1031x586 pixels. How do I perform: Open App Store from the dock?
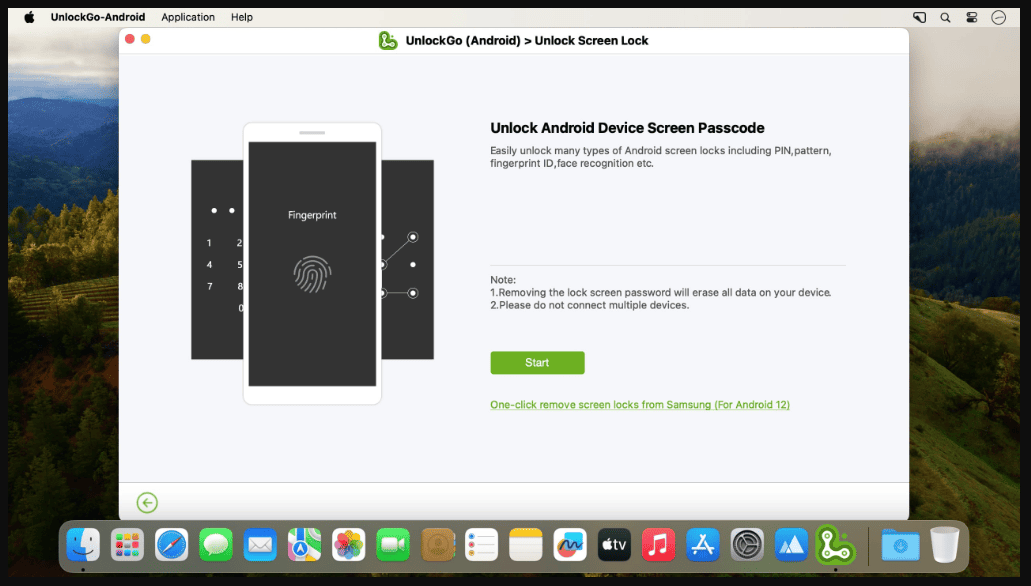pyautogui.click(x=703, y=545)
